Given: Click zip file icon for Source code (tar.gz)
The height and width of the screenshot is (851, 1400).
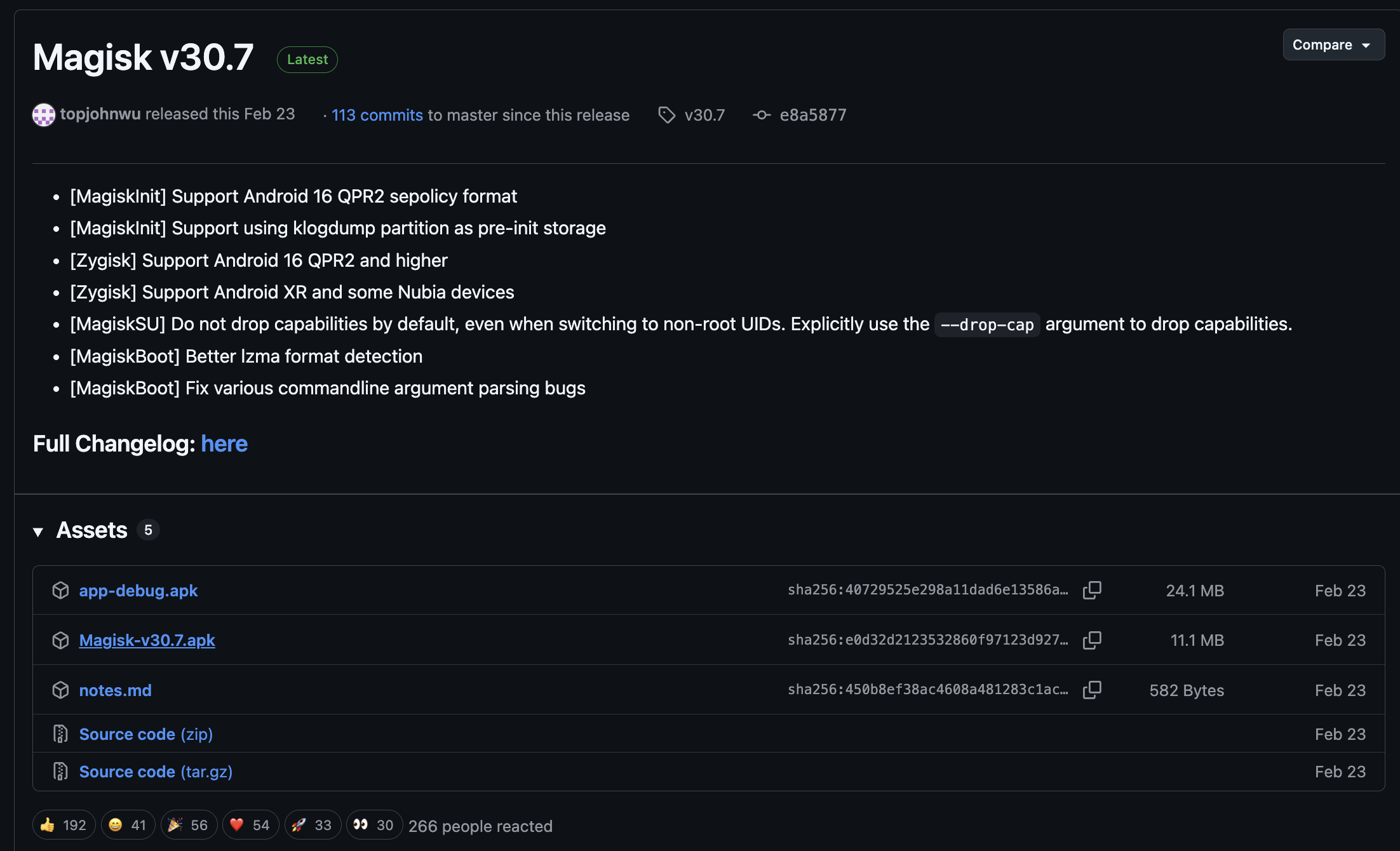Looking at the screenshot, I should pyautogui.click(x=60, y=772).
